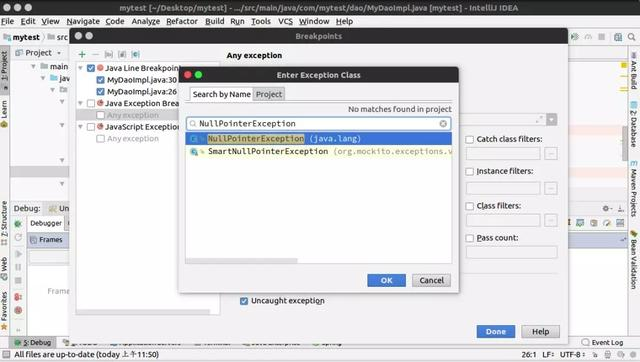This screenshot has width=640, height=362.
Task: Collapse the main folder in Project tree
Action: 33,67
